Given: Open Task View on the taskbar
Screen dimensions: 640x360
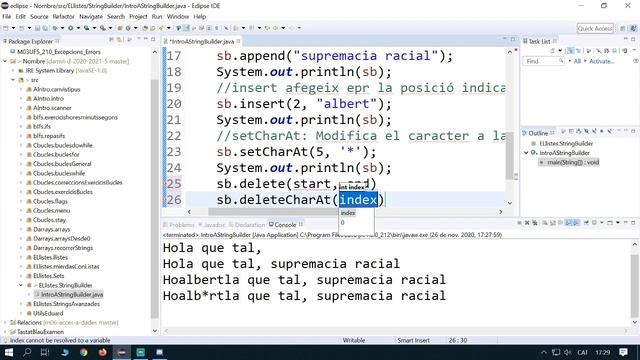Looking at the screenshot, I should [45, 352].
